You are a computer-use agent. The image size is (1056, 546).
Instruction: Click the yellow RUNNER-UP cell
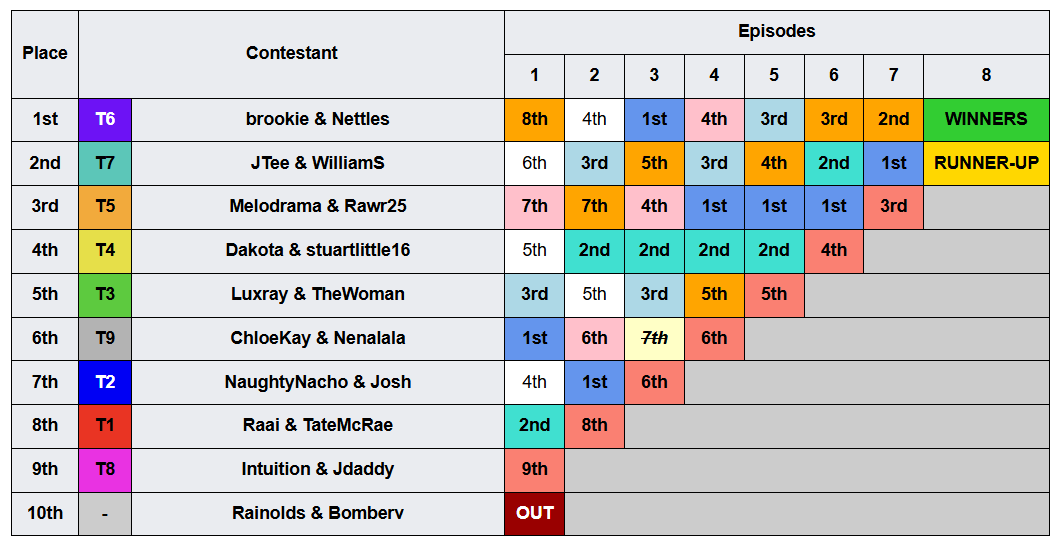coord(986,163)
